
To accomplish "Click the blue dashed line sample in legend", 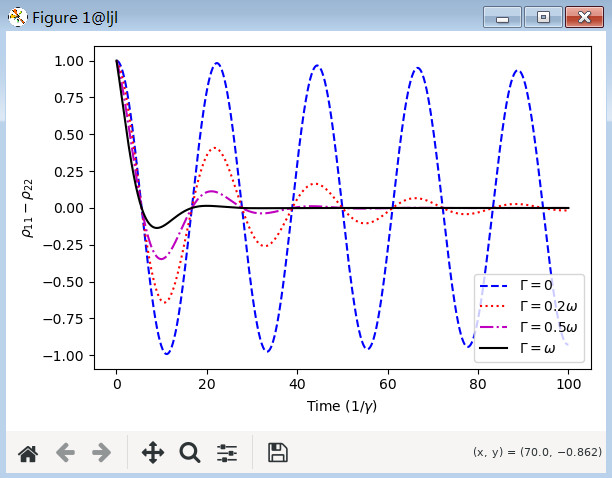I will tap(494, 286).
